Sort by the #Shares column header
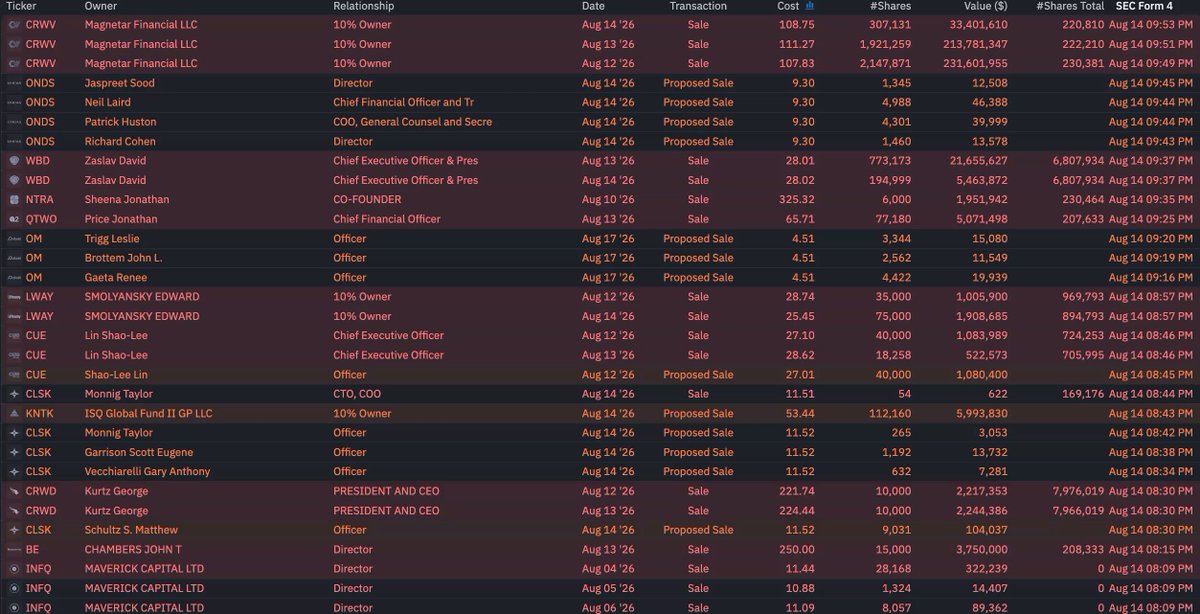 pos(891,6)
